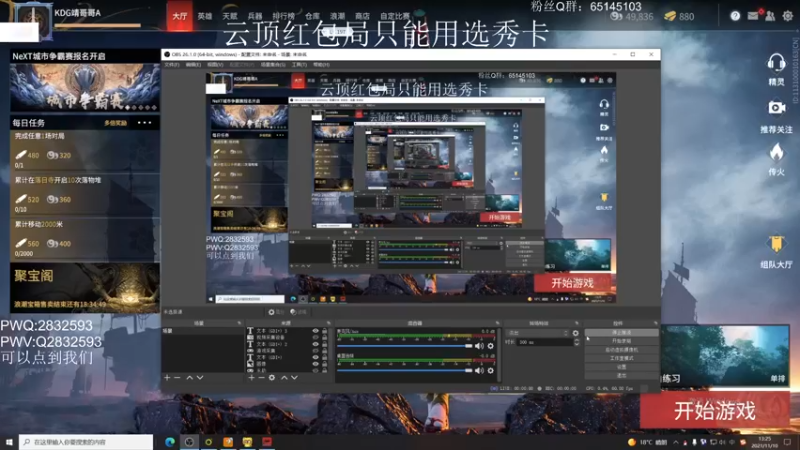Toggle lock on 视频采集设备 source

point(324,337)
